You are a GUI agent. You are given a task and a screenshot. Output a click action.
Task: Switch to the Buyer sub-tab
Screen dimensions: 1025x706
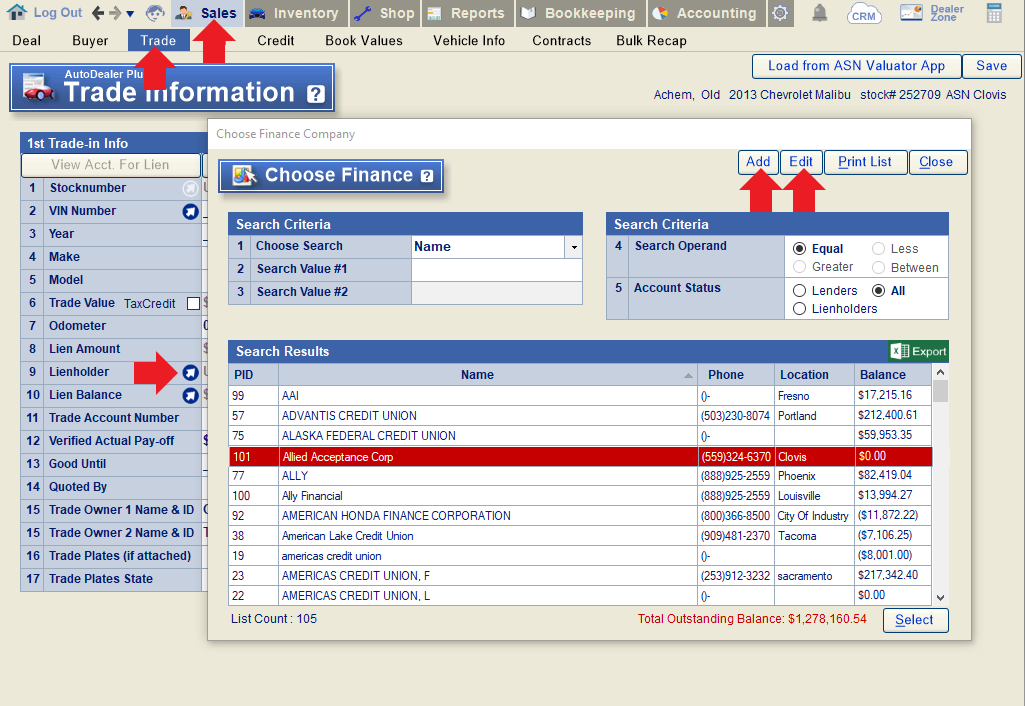pos(90,41)
